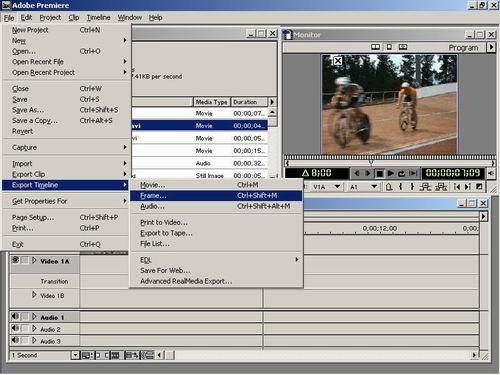Click the Mark In bracket icon
The width and height of the screenshot is (500, 375).
tap(400, 187)
